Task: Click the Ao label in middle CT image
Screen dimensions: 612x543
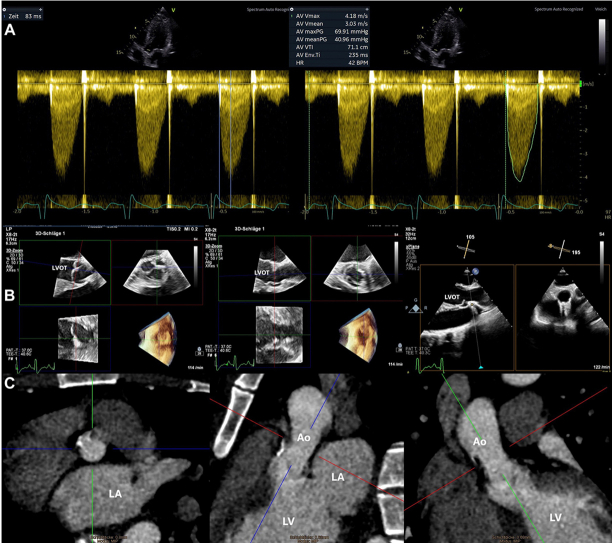Action: tap(304, 438)
